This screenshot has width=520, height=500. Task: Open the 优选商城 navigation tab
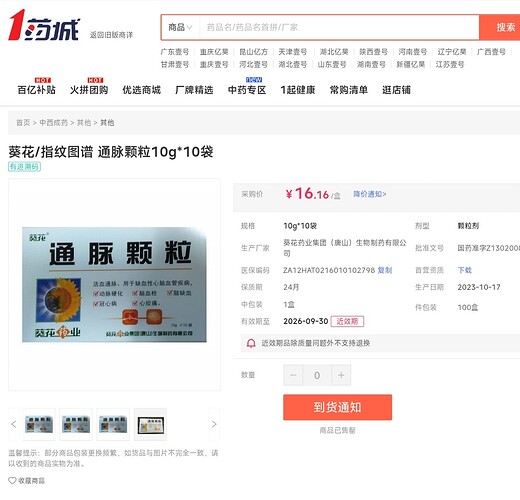142,90
